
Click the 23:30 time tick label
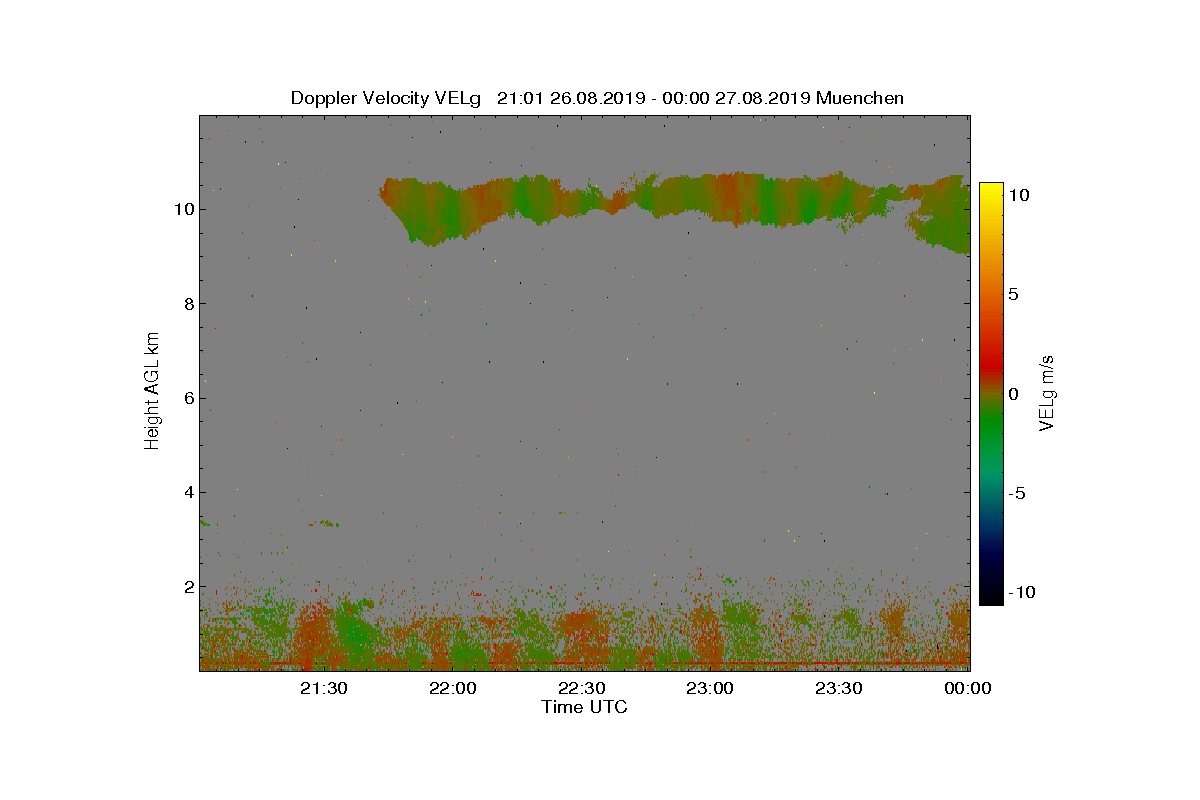click(x=840, y=688)
